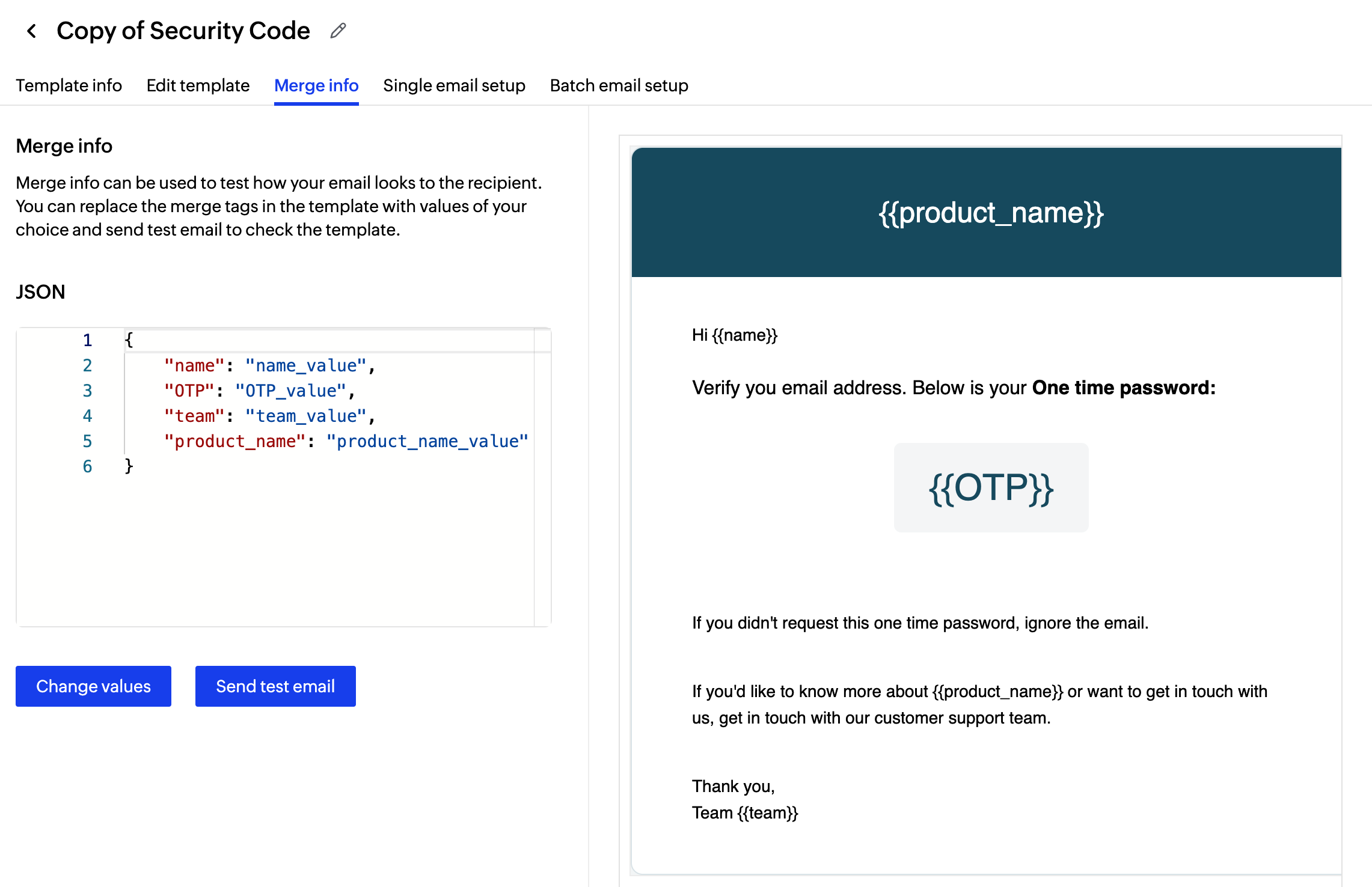Click line number 1 in editor gutter
1372x887 pixels.
coord(87,340)
